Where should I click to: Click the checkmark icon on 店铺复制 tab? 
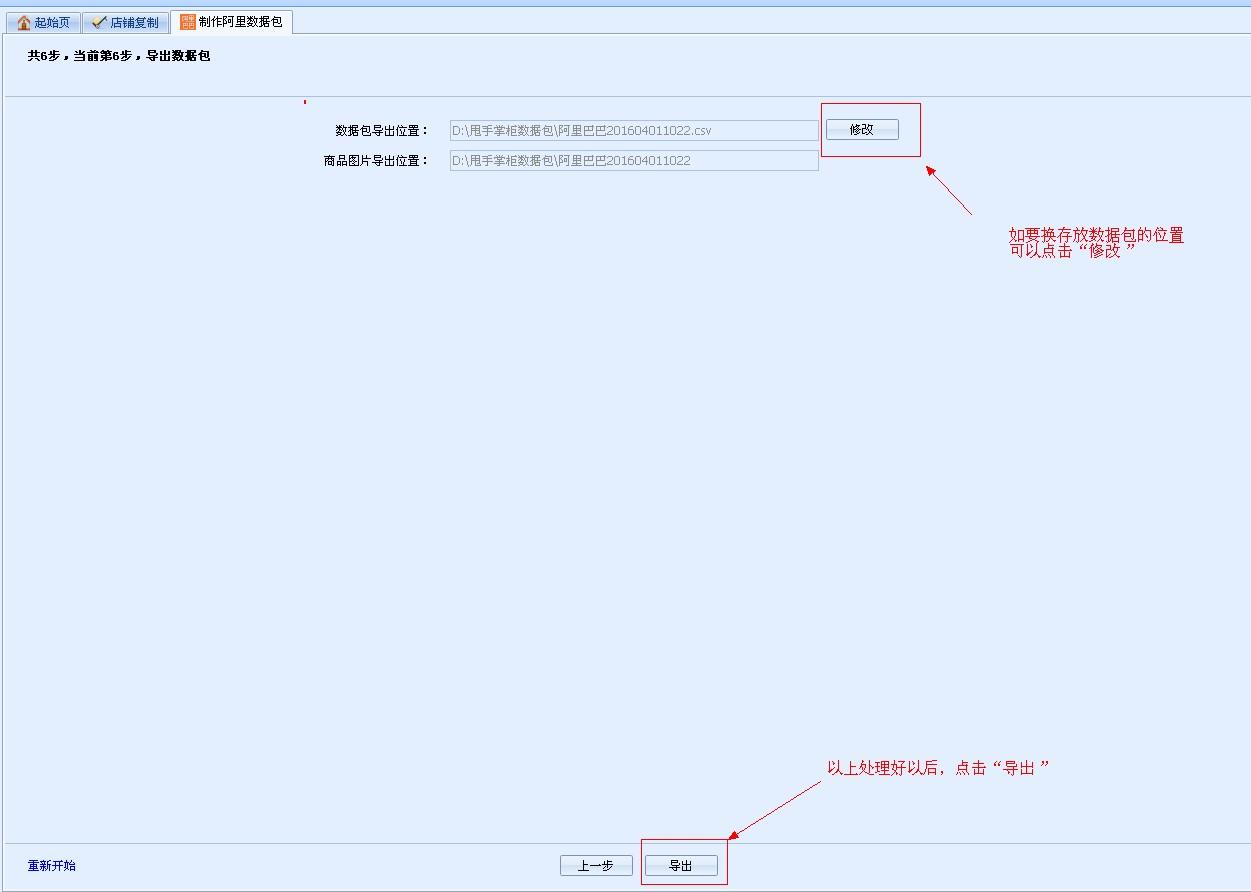(99, 22)
